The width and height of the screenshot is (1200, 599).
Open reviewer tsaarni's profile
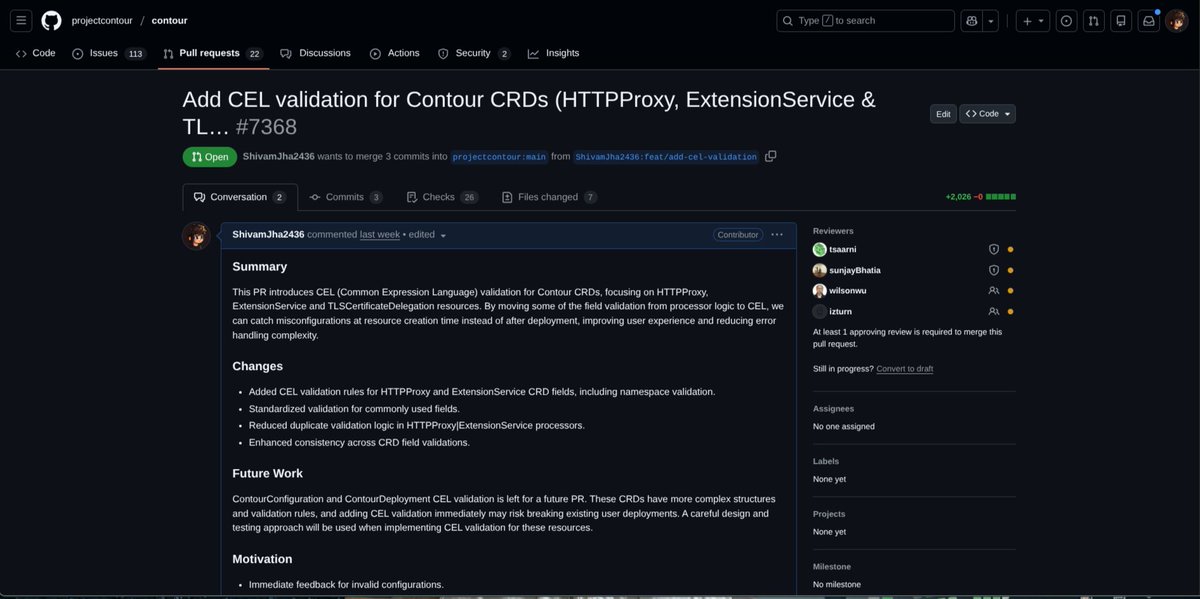[844, 249]
